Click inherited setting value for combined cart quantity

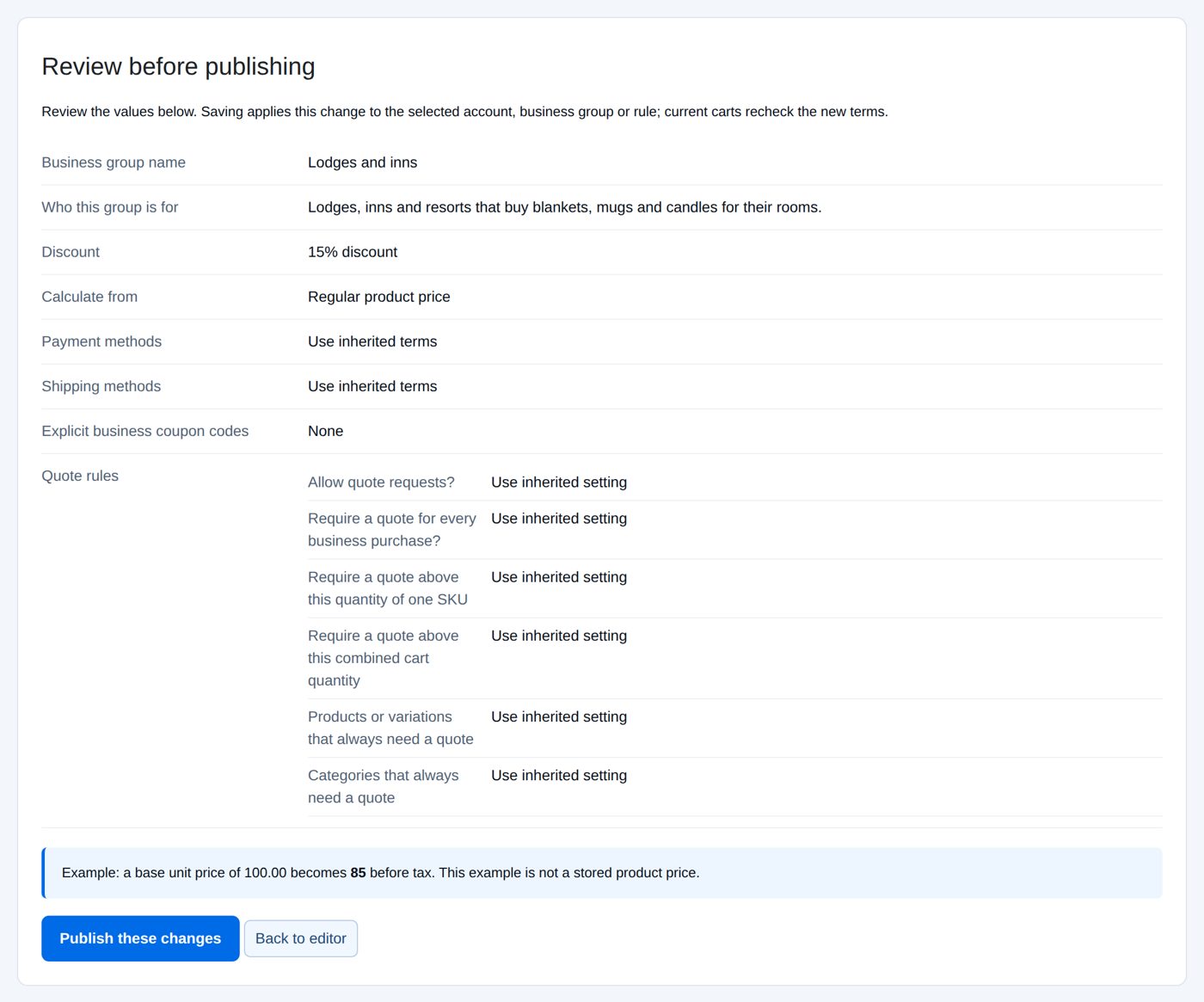pos(559,636)
